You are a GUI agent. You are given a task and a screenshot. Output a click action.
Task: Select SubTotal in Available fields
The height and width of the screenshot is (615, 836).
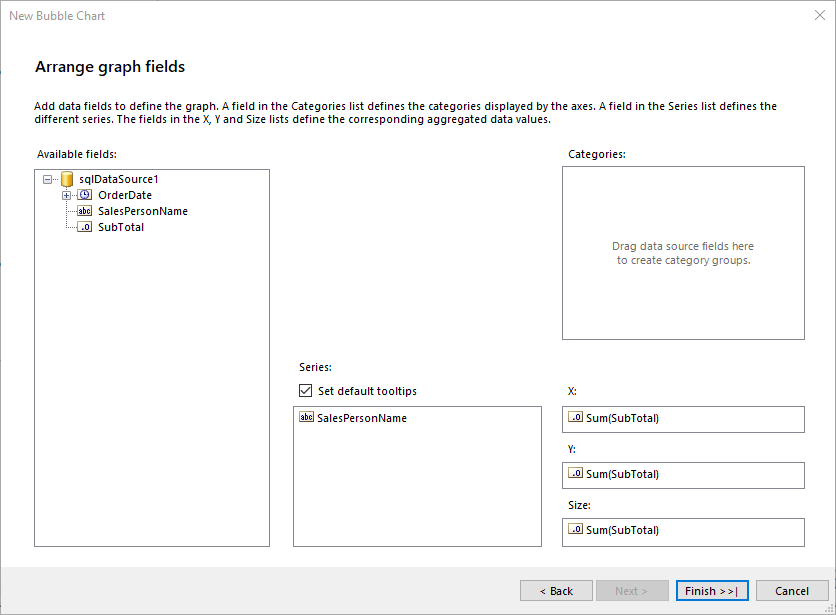(x=120, y=227)
